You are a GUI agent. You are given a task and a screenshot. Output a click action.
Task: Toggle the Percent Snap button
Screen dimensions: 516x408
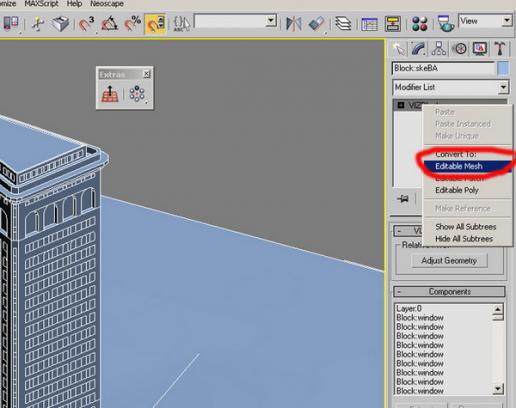click(132, 23)
